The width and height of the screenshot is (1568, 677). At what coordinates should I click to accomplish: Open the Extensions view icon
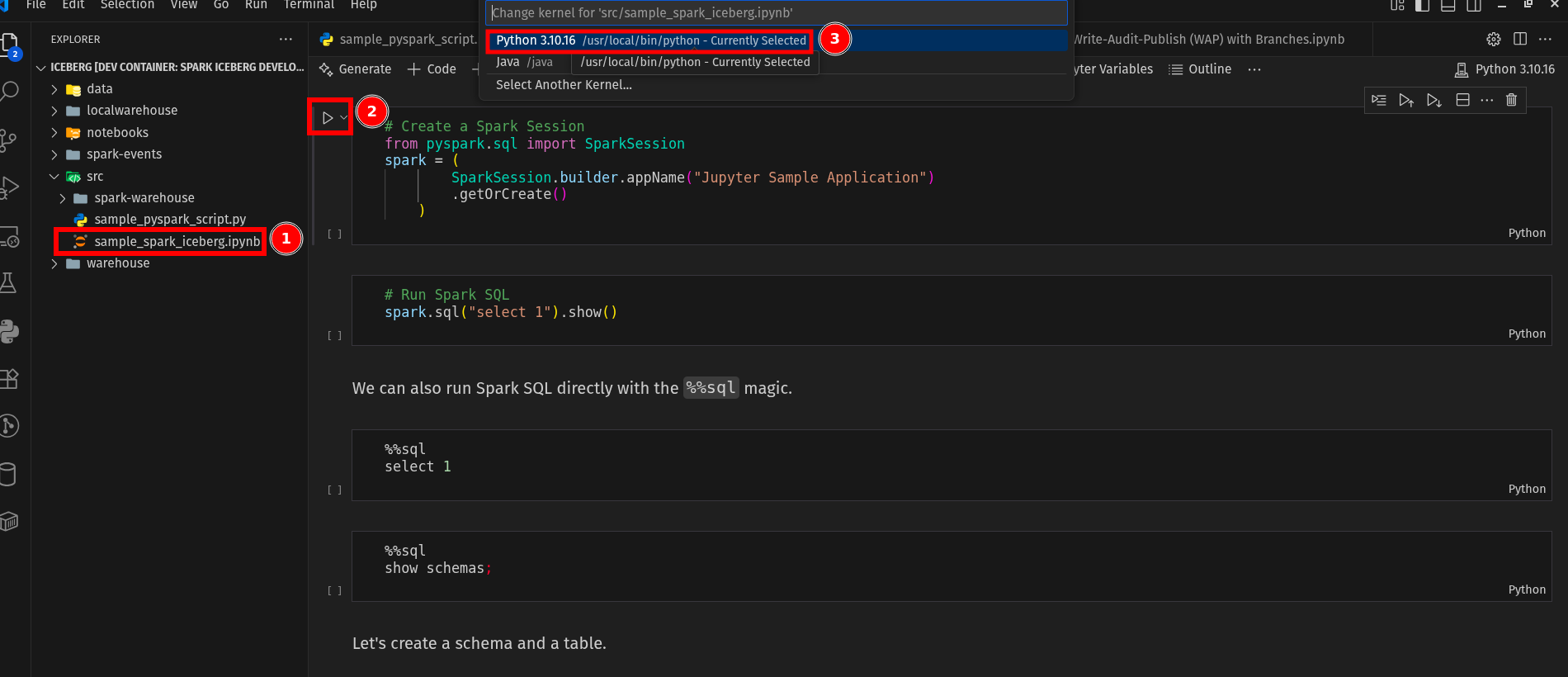[x=10, y=379]
